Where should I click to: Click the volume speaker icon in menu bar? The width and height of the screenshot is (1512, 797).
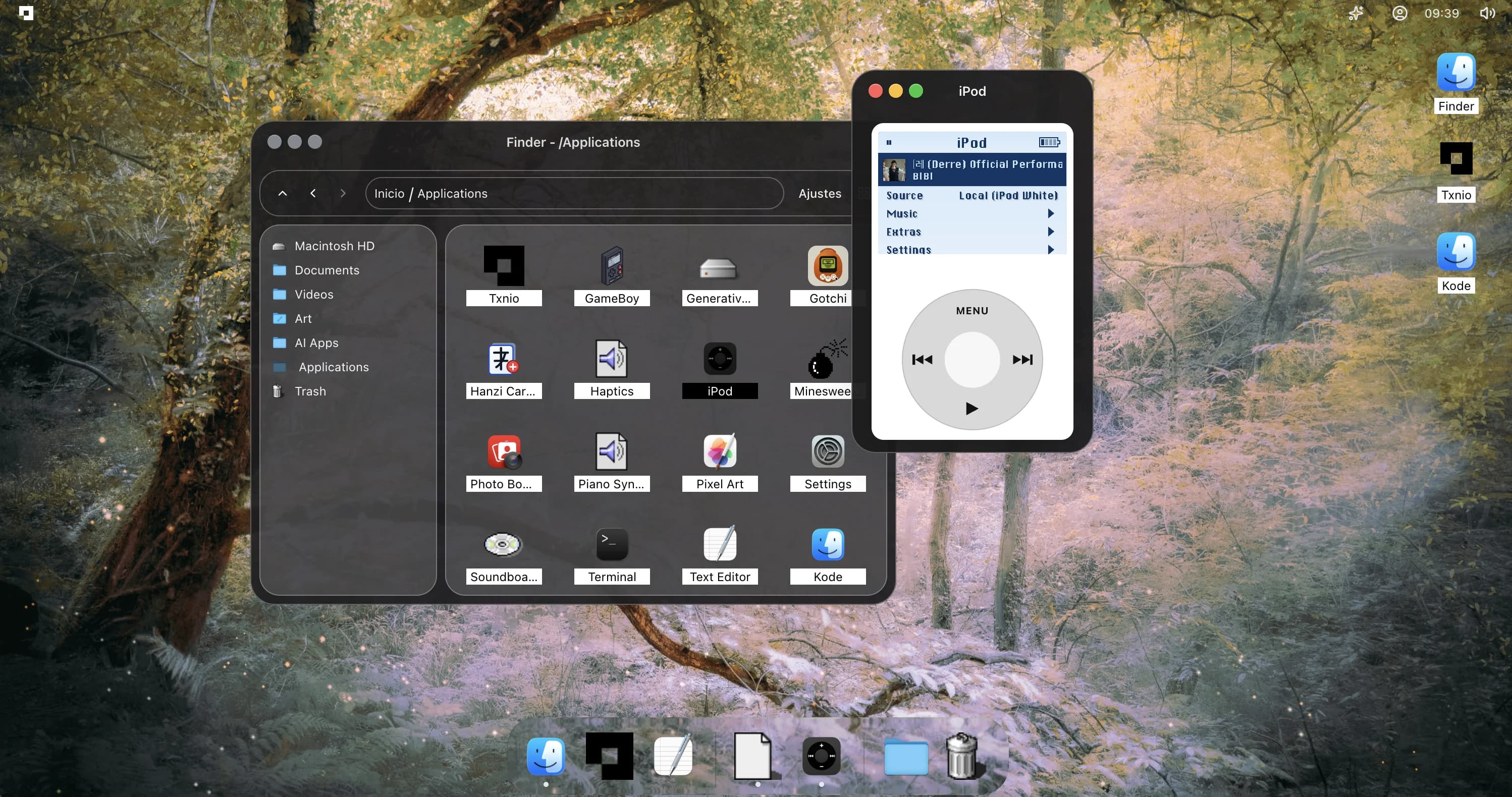pyautogui.click(x=1487, y=13)
